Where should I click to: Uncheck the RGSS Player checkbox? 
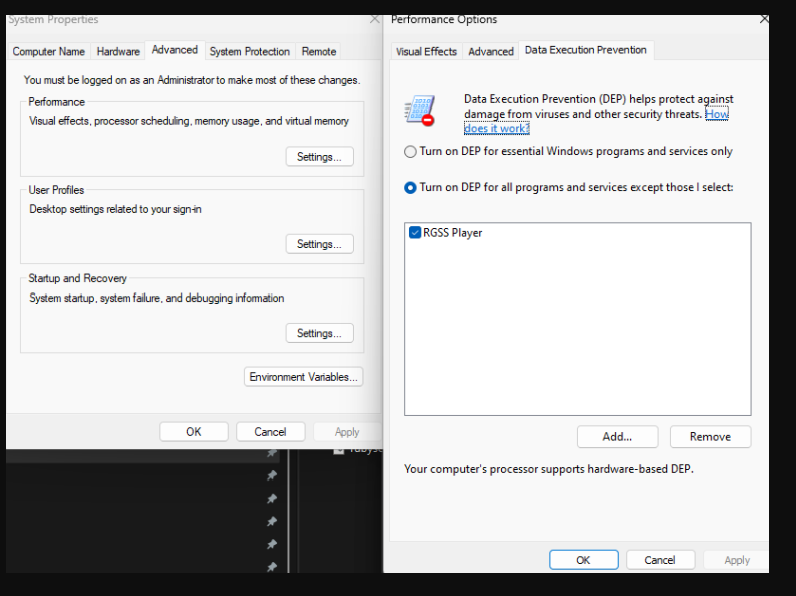pos(415,233)
